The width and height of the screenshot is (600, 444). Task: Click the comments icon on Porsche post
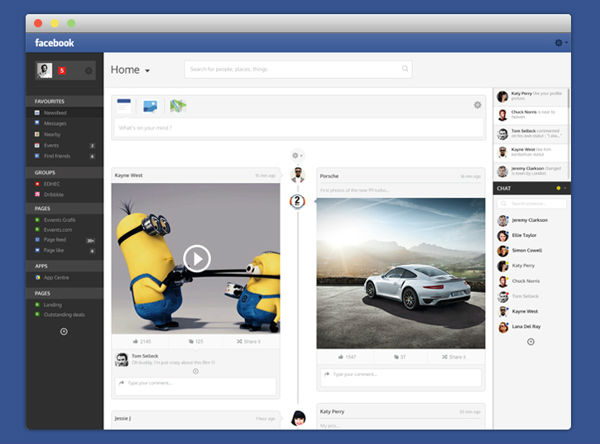point(400,356)
